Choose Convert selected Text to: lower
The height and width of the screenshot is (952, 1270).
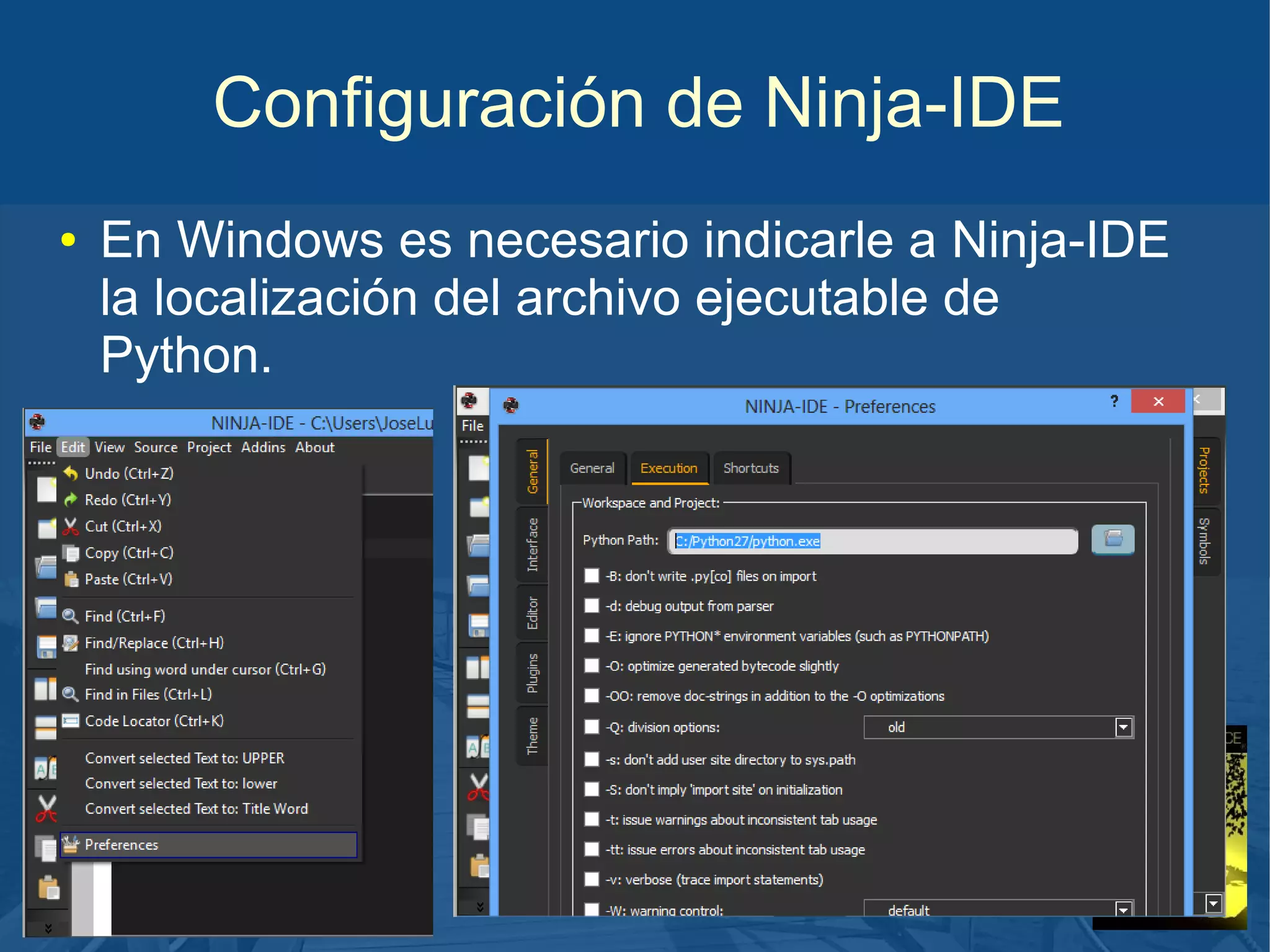pos(181,783)
